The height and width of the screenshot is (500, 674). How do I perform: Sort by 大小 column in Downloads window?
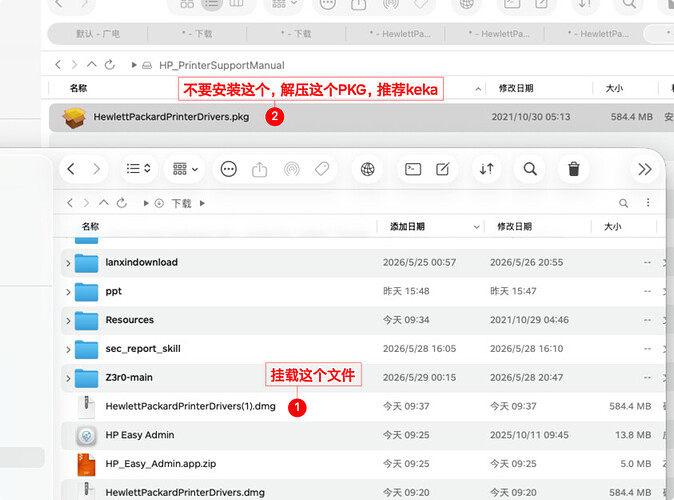tap(613, 227)
